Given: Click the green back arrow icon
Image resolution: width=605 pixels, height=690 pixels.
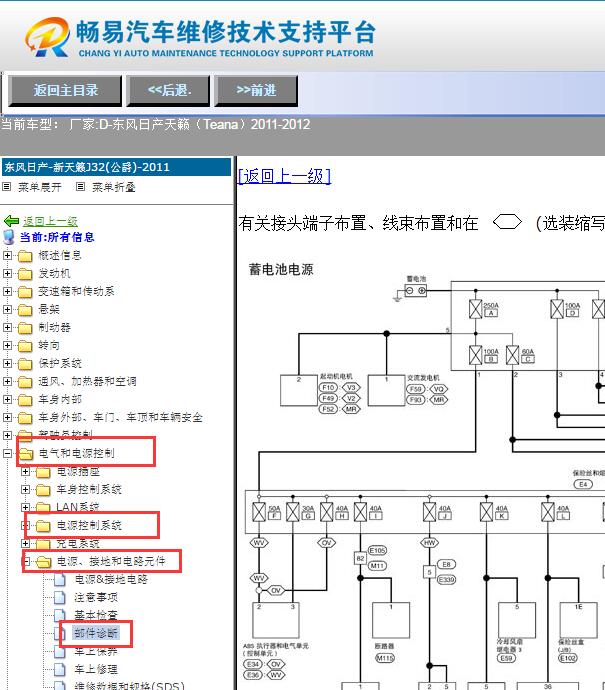Looking at the screenshot, I should (11, 221).
